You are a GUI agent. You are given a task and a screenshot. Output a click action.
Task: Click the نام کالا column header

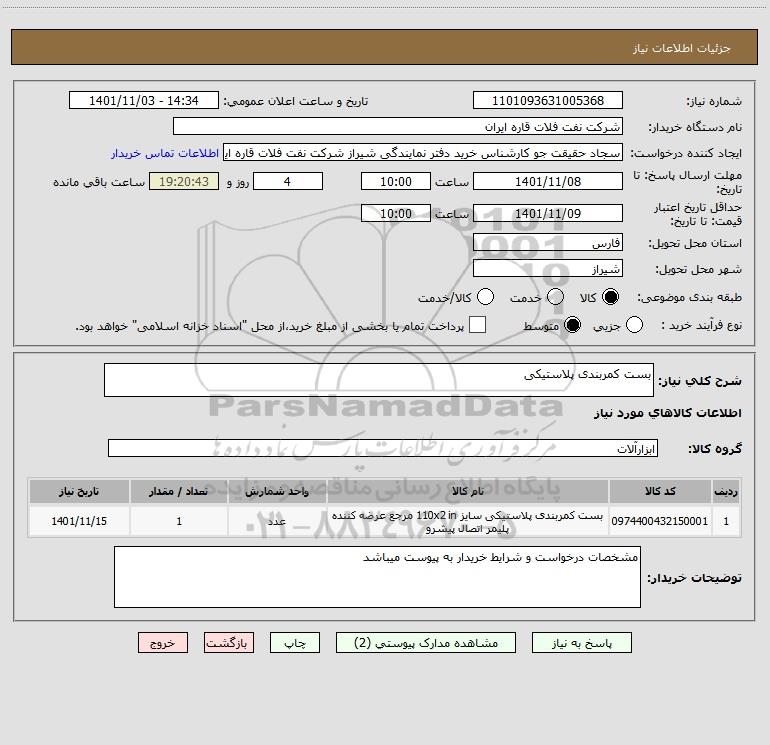click(x=468, y=491)
